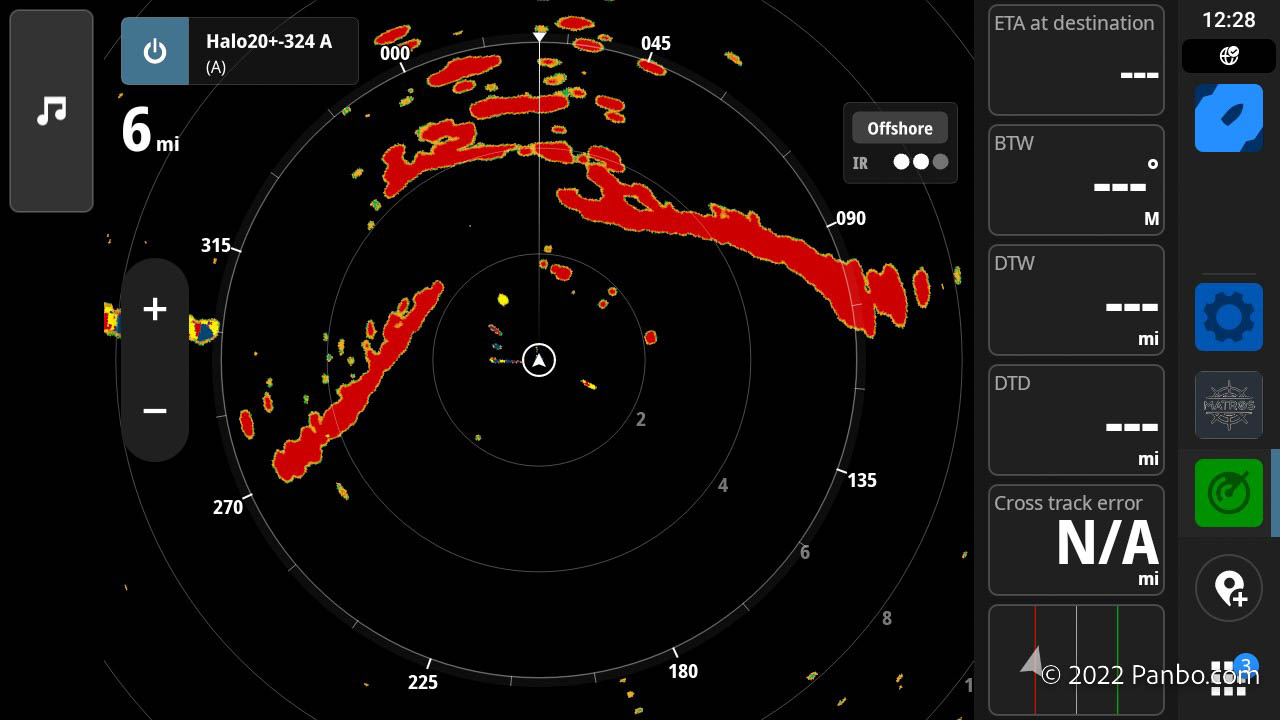
Task: Click the 6 mi range readout
Action: point(150,131)
